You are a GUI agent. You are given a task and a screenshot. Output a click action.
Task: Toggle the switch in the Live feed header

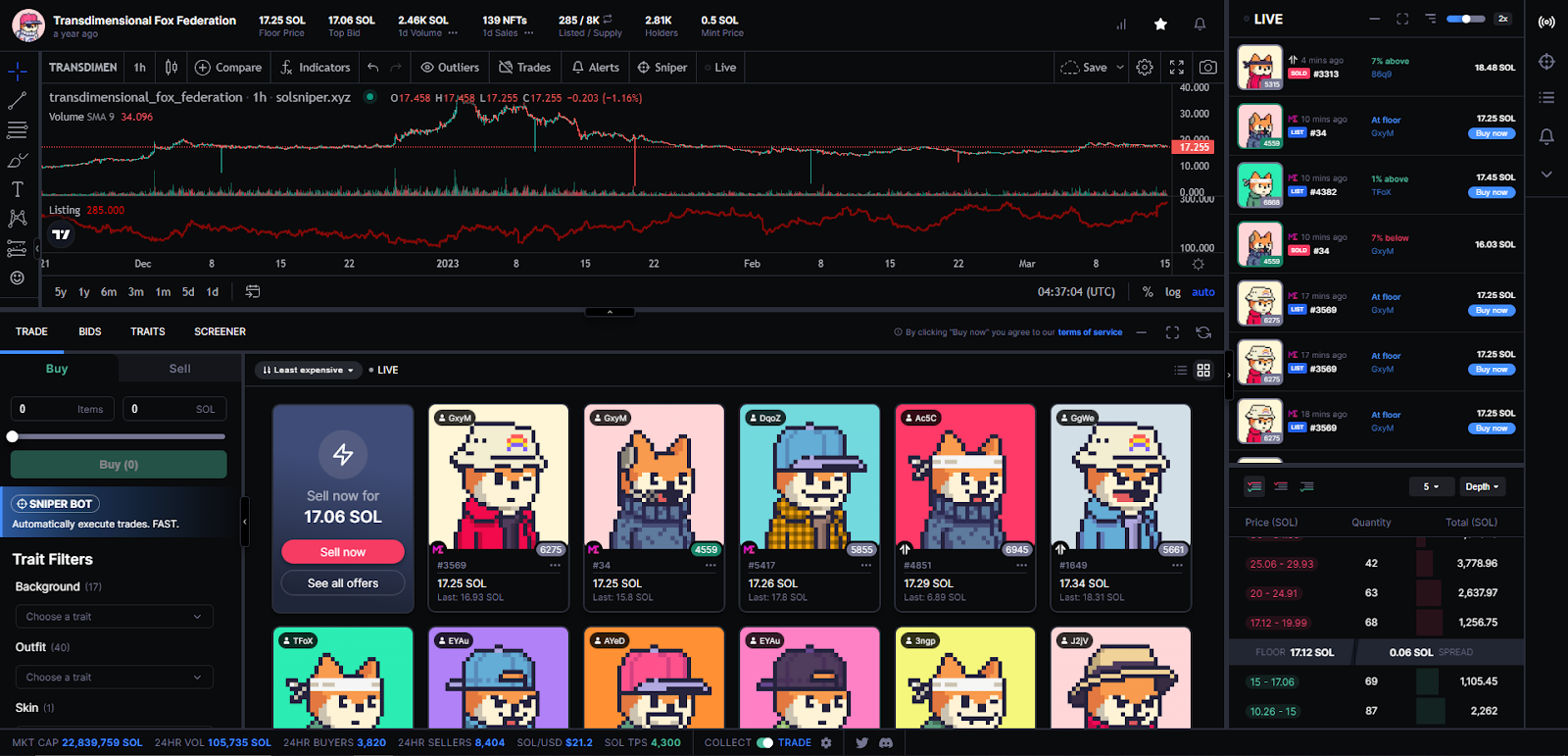coord(1465,19)
